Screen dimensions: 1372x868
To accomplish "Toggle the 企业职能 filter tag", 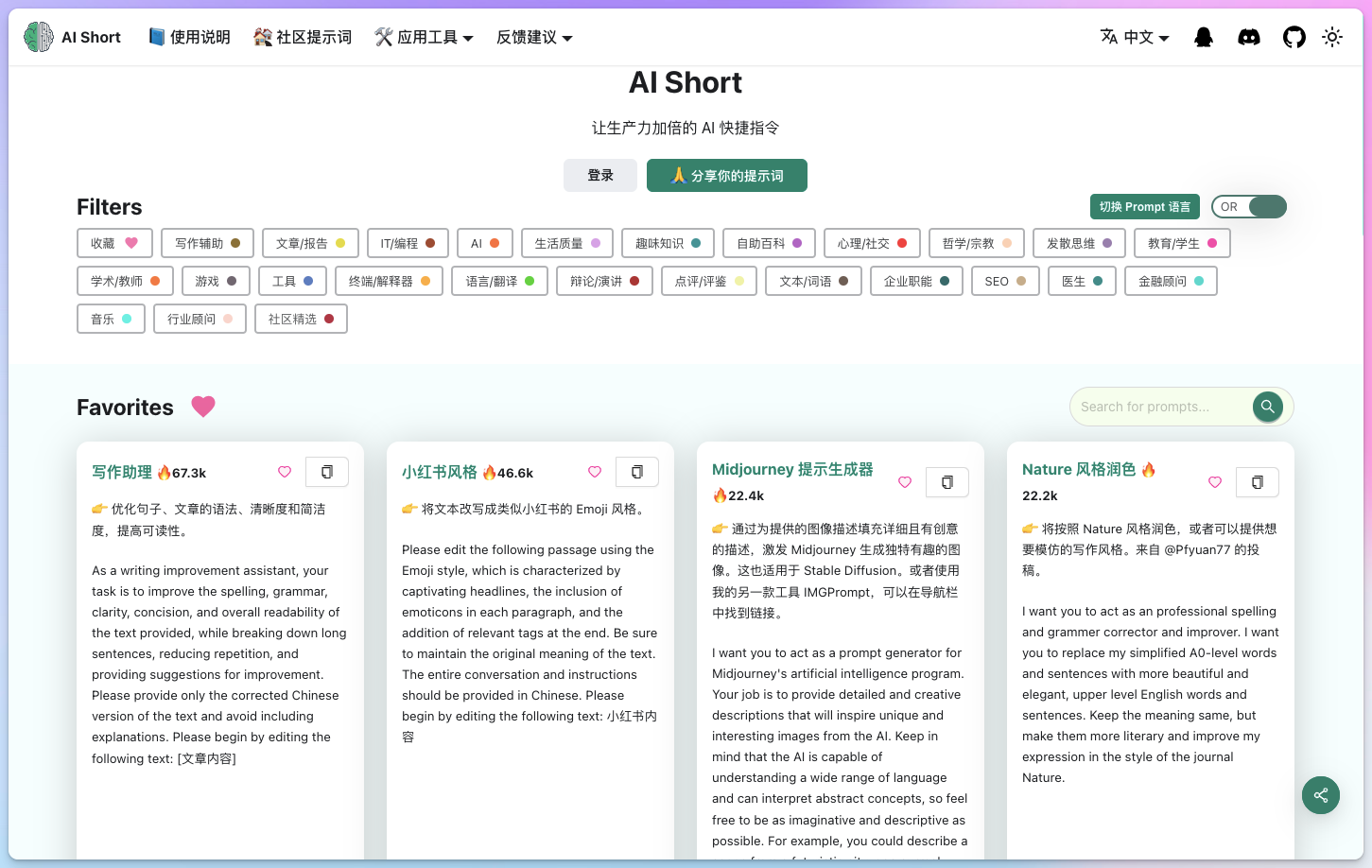I will tap(916, 281).
